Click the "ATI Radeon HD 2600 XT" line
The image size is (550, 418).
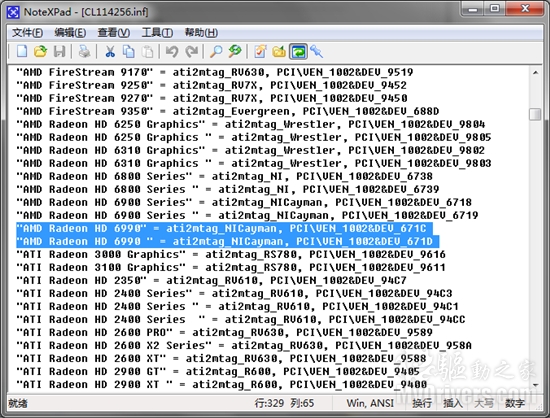[x=221, y=358]
